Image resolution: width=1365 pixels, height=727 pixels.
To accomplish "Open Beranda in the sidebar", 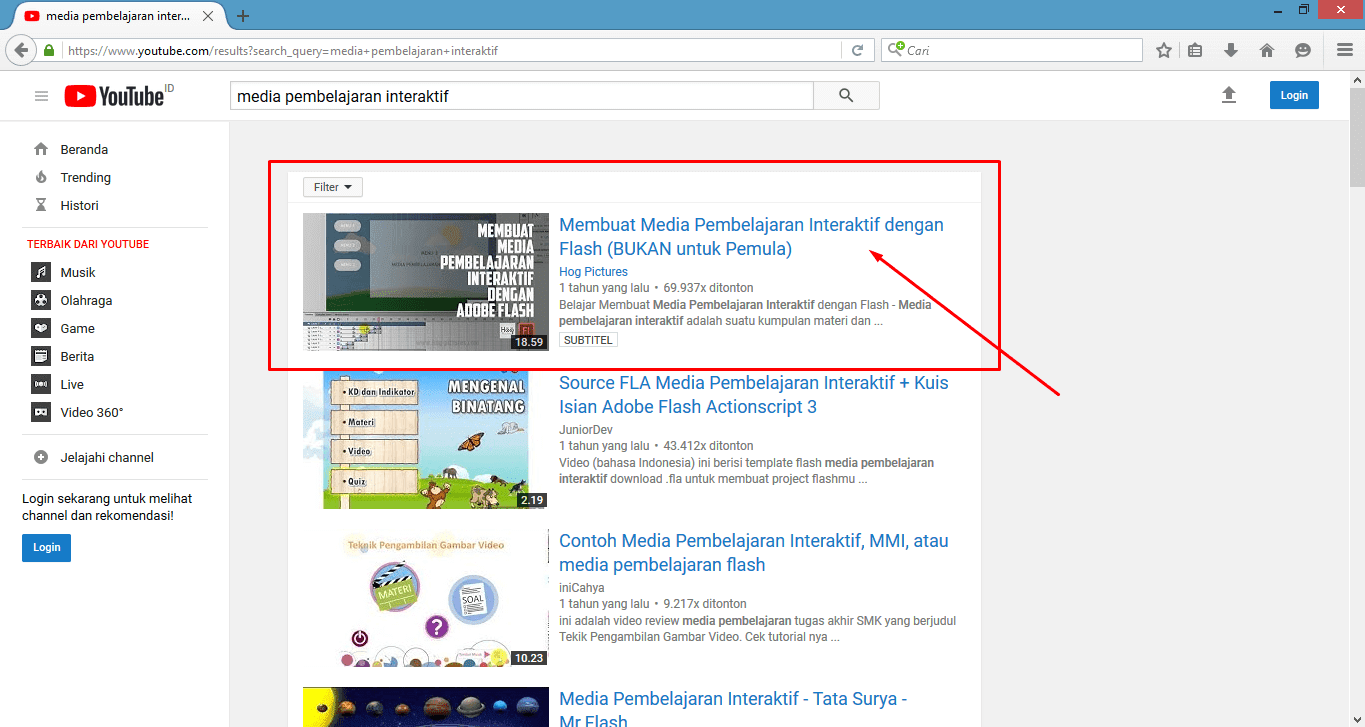I will [84, 149].
